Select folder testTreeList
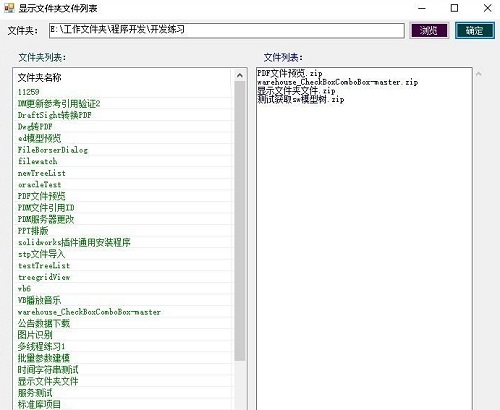Image resolution: width=500 pixels, height=410 pixels. click(x=123, y=266)
